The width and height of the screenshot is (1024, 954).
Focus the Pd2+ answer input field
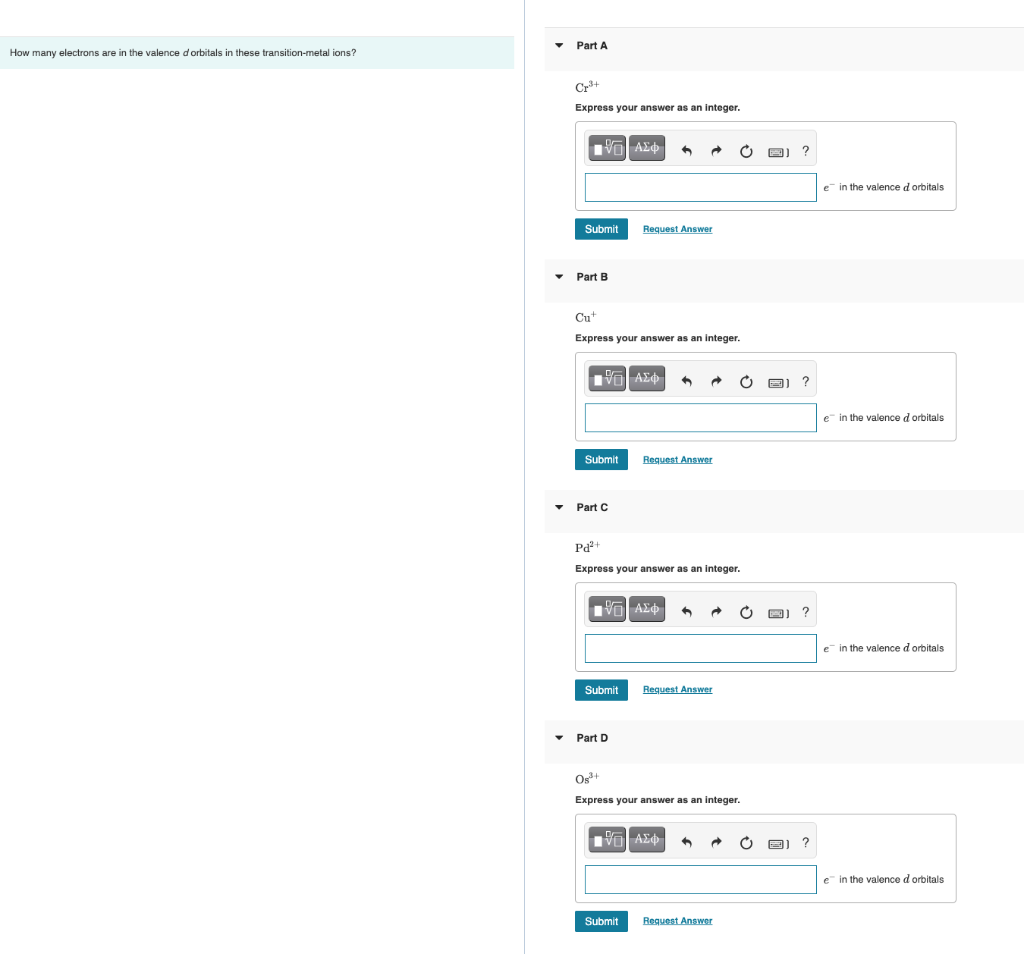(x=701, y=648)
